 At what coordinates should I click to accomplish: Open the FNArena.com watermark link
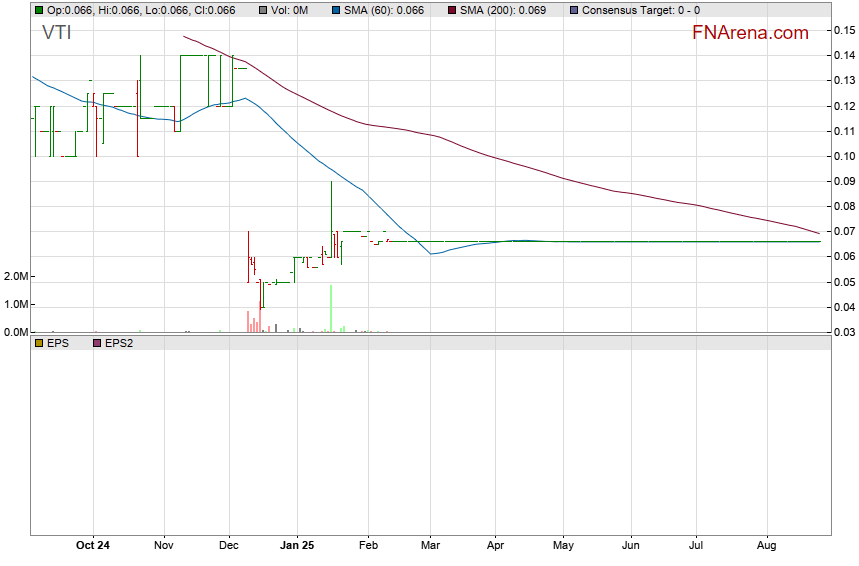click(750, 33)
